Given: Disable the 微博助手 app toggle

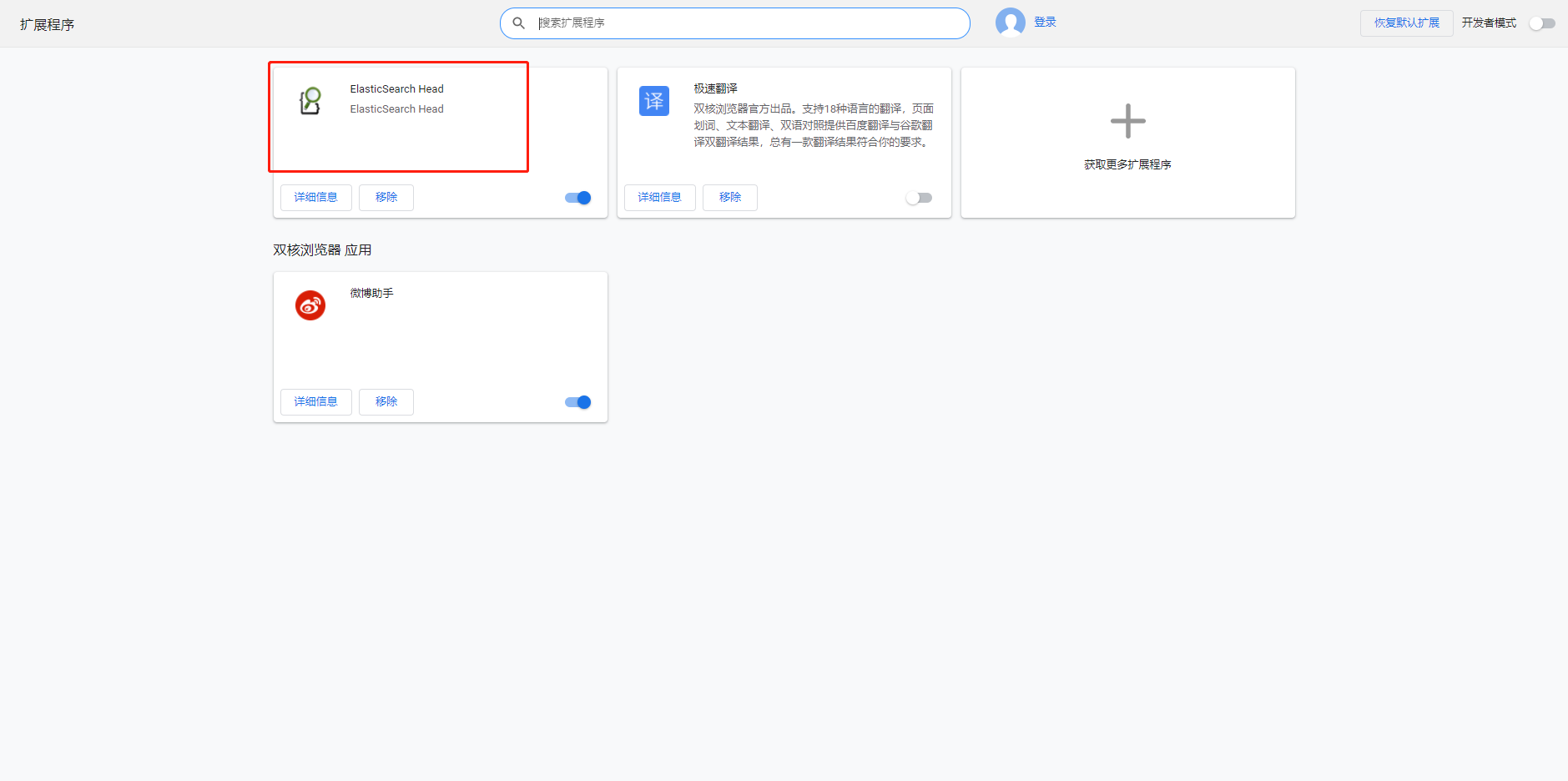Looking at the screenshot, I should (577, 402).
